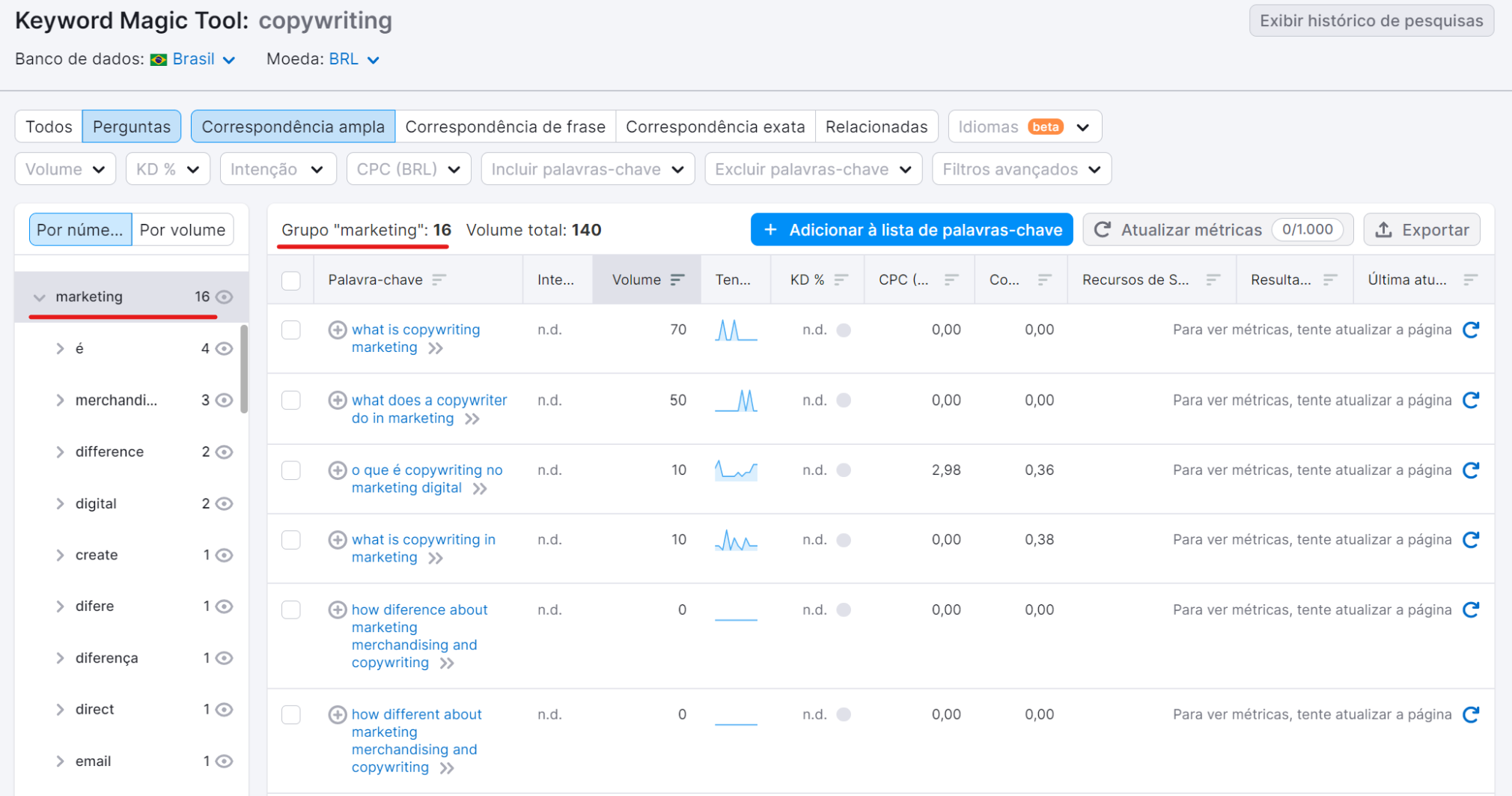Check the 'o que é copywriting no marketing digital' row
1512x796 pixels.
291,470
